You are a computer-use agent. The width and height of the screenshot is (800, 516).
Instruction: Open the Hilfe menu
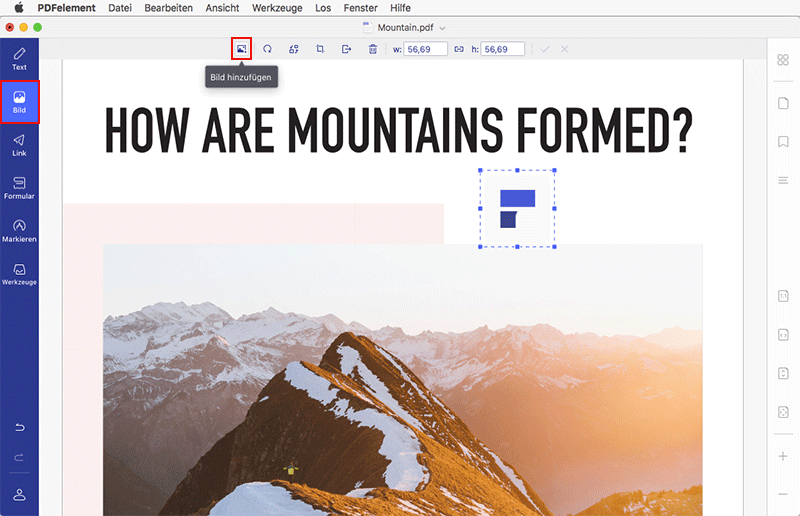[x=401, y=8]
